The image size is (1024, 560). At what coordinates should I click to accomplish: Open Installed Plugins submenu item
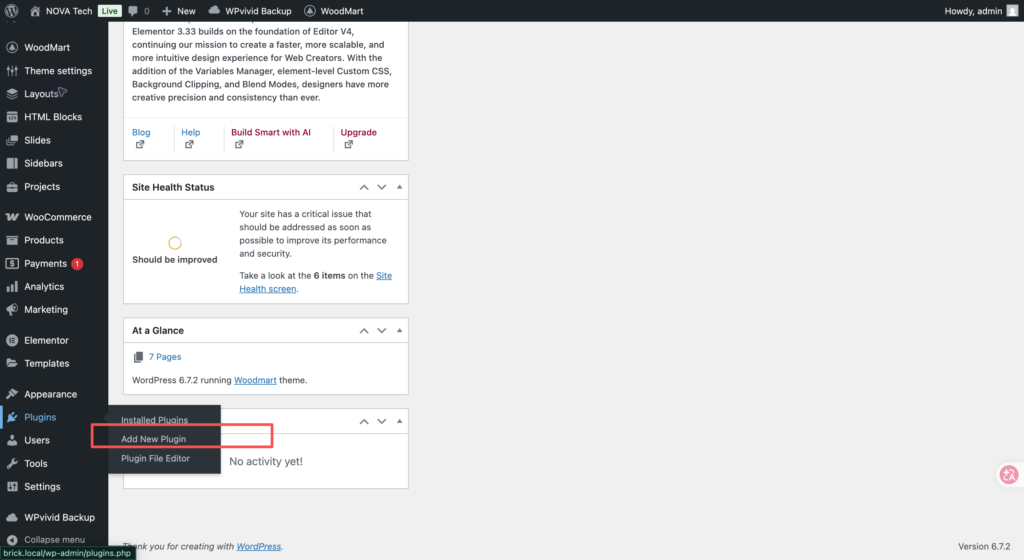154,420
